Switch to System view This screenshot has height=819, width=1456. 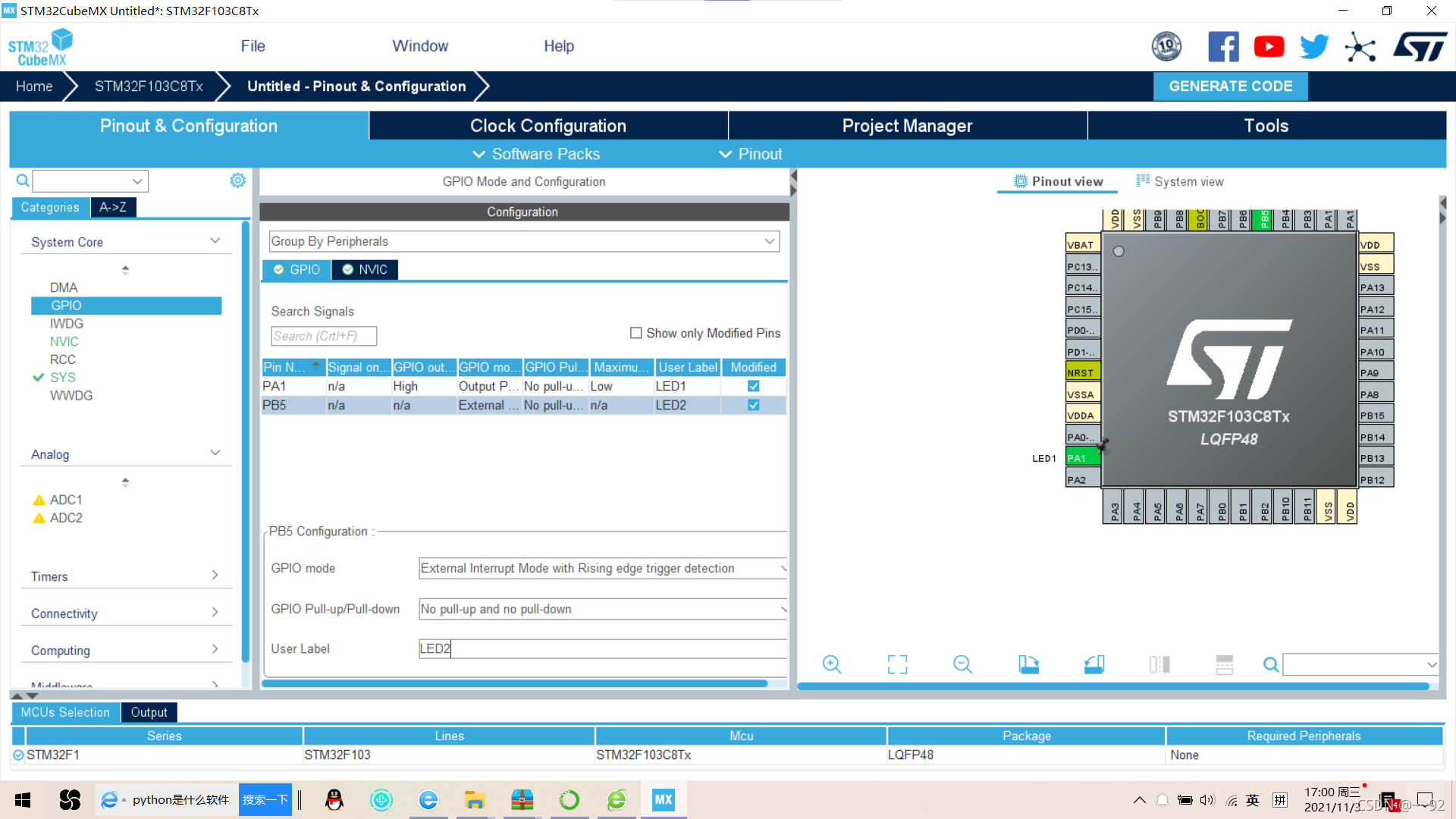[x=1180, y=181]
